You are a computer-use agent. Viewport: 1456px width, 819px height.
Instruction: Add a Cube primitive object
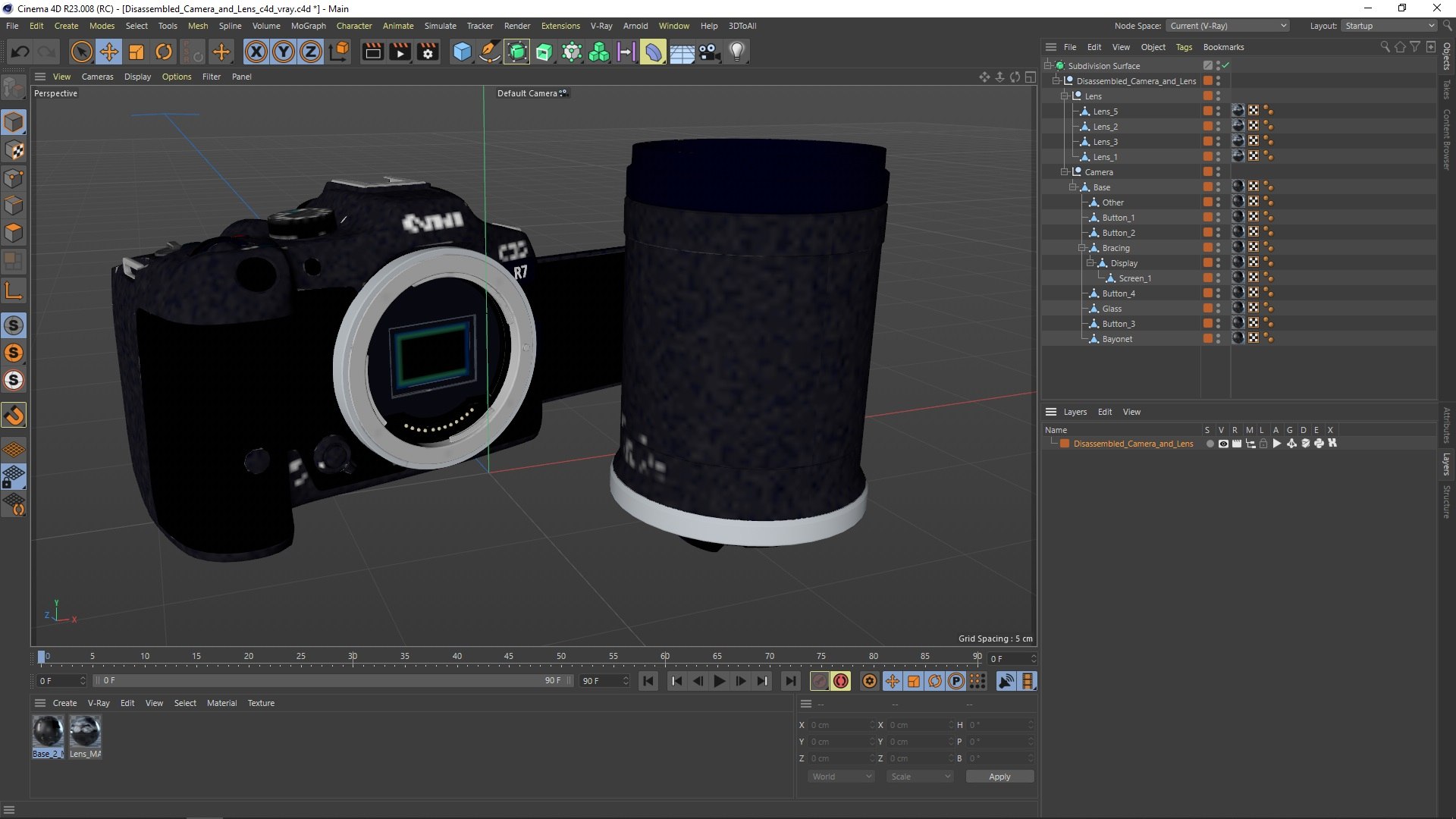(x=462, y=52)
